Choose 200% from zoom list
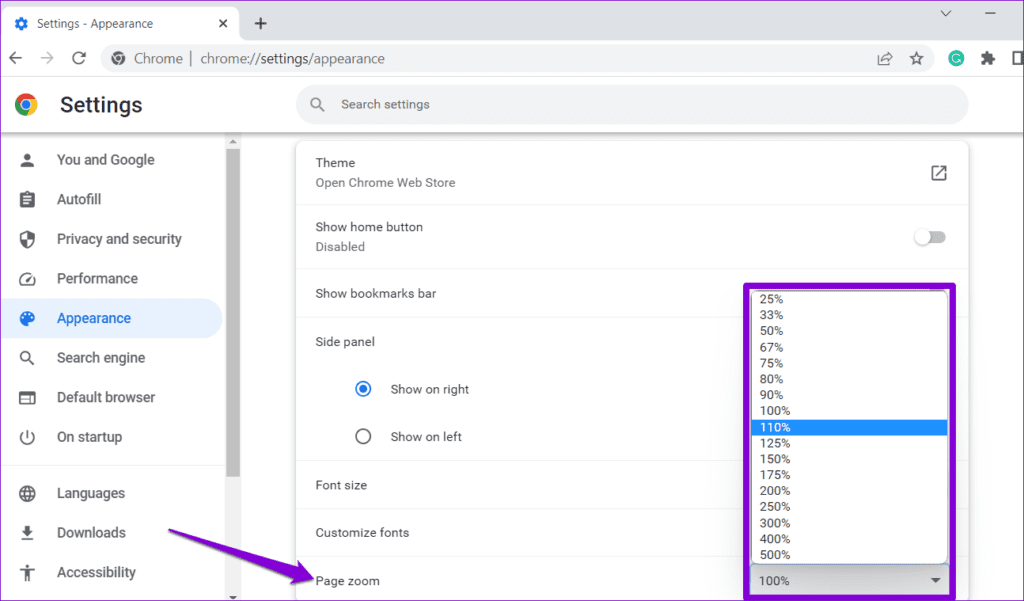This screenshot has width=1024, height=601. pyautogui.click(x=849, y=491)
